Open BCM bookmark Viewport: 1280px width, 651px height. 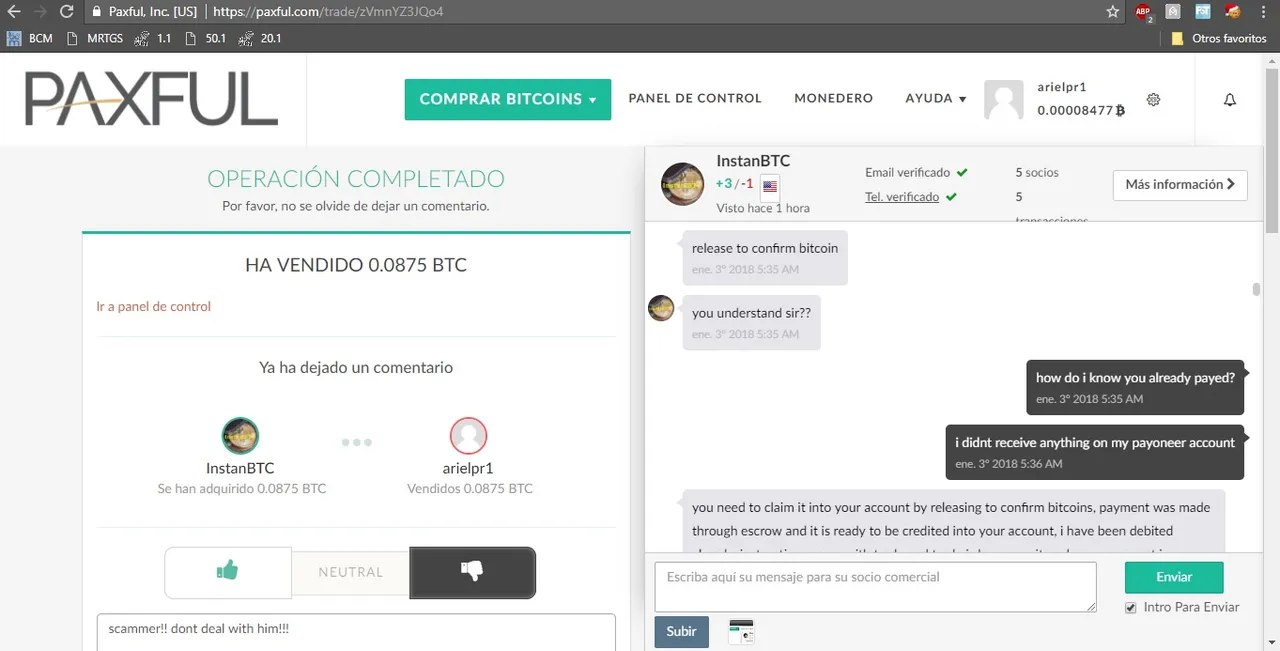click(30, 38)
